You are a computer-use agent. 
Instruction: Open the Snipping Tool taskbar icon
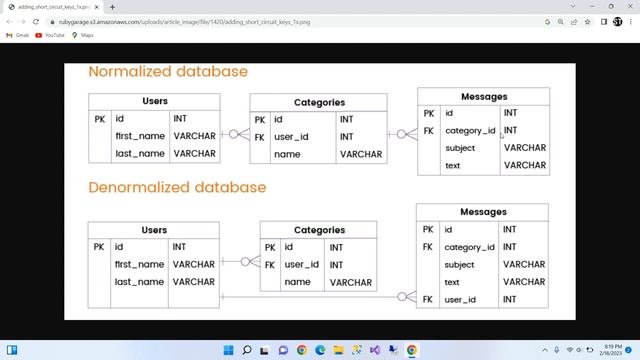(357, 350)
